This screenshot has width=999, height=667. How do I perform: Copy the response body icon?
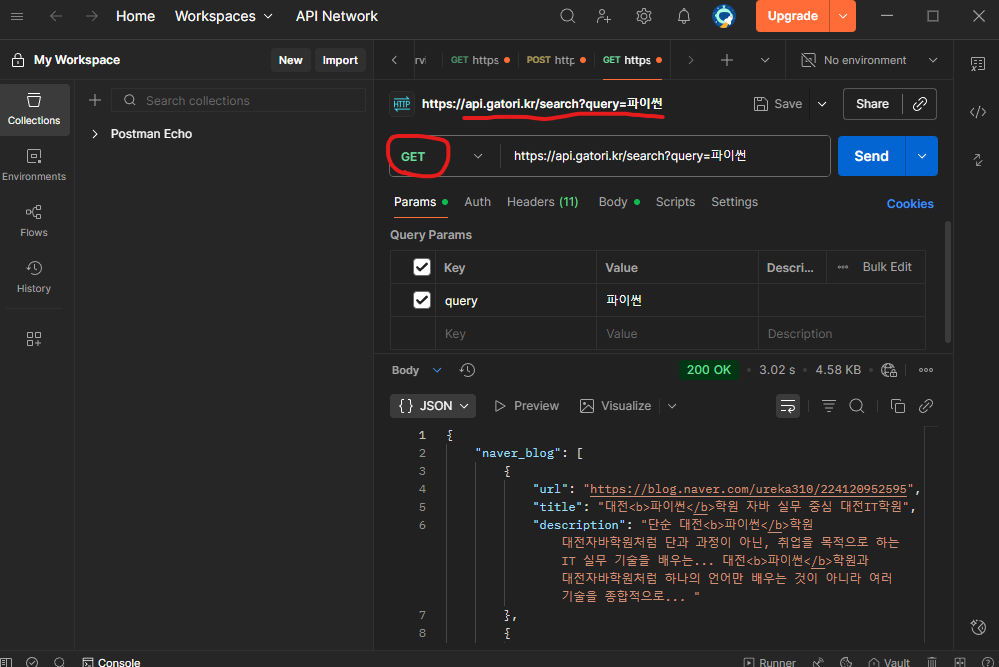[x=897, y=406]
